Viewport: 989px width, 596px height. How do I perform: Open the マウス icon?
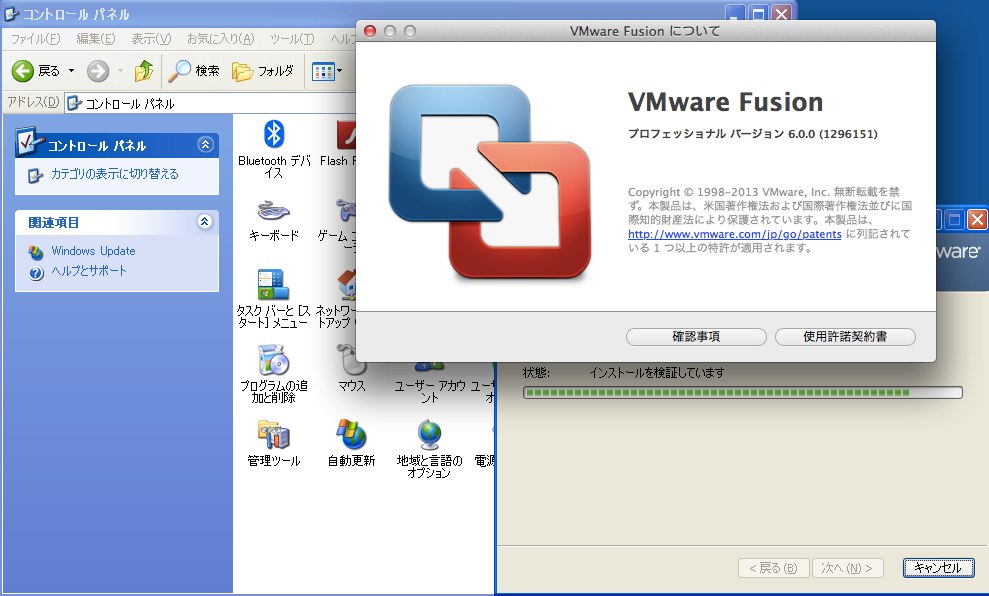(x=351, y=368)
